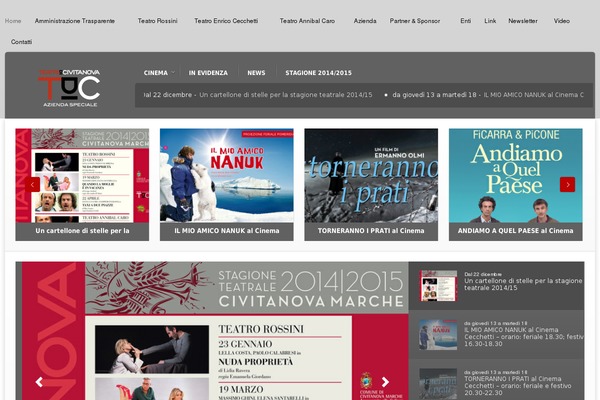Open the Home menu item
The image size is (600, 400).
13,21
